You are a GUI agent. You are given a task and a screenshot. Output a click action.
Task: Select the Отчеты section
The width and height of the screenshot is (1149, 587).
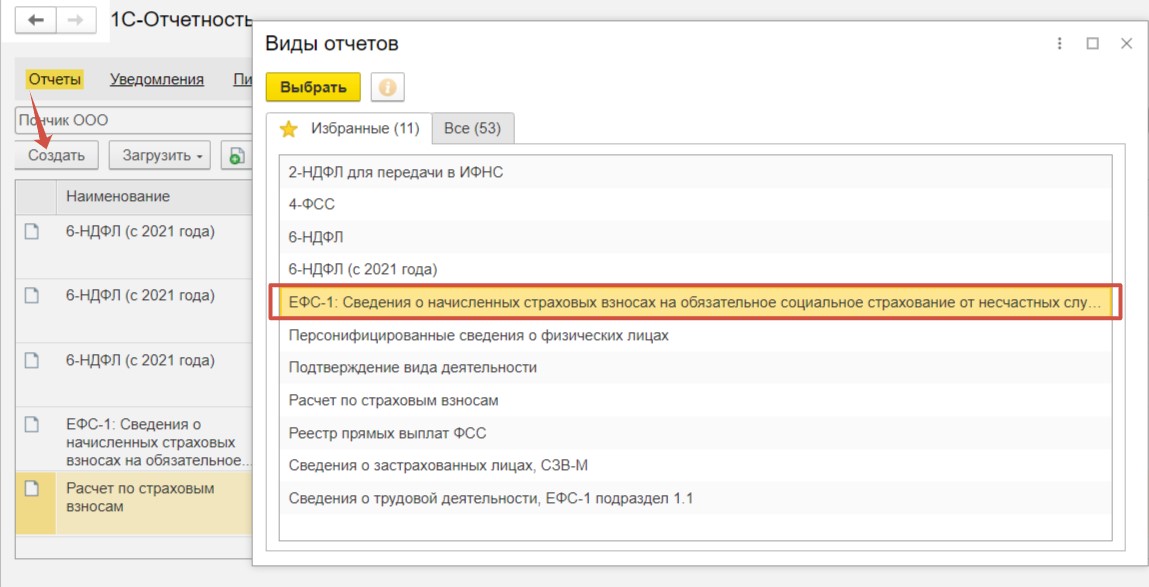[55, 79]
